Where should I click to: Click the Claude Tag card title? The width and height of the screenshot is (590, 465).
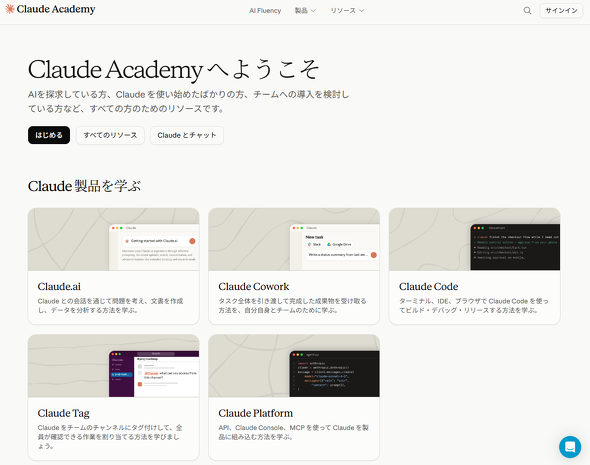[64, 413]
